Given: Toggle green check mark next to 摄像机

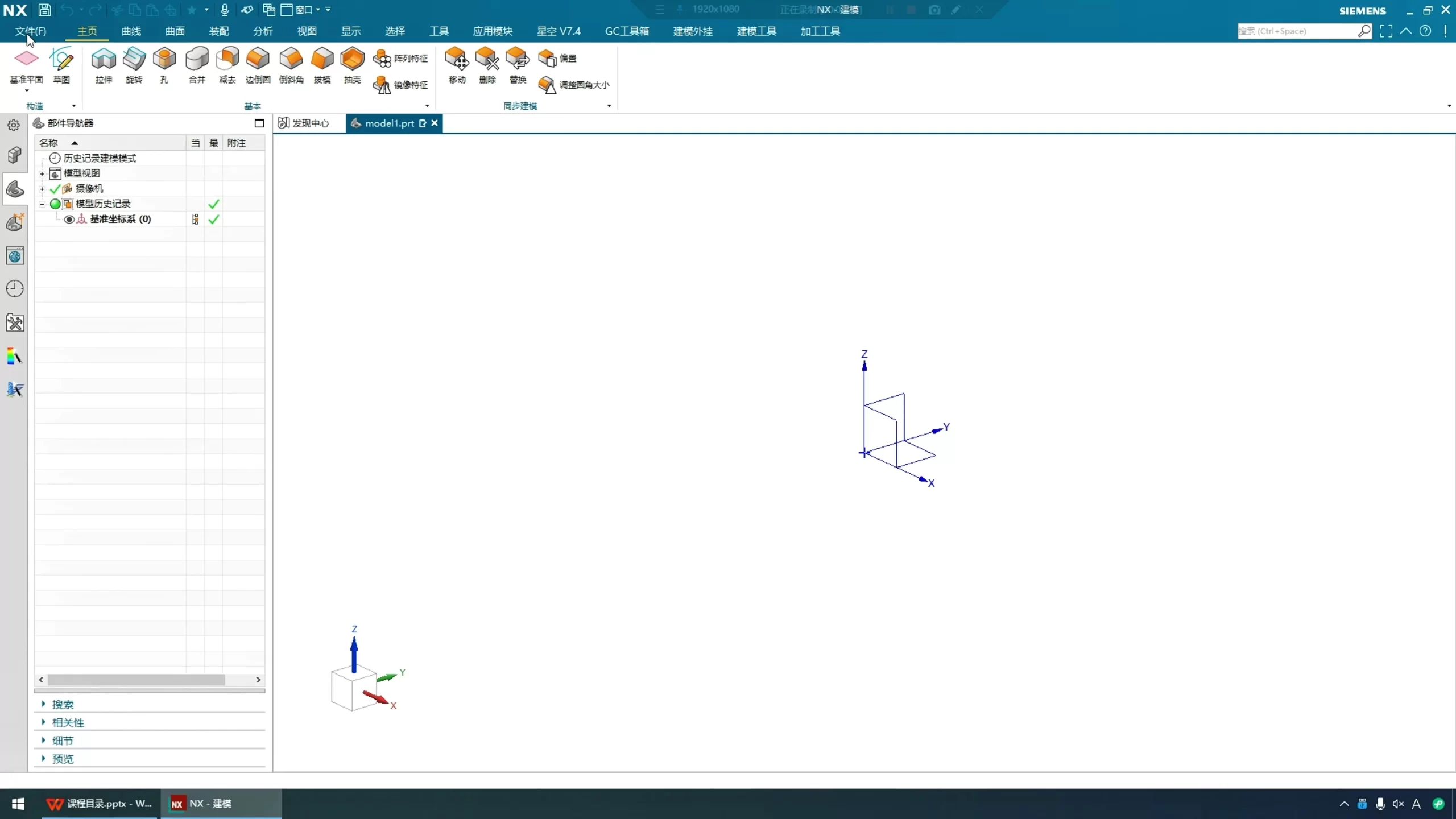Looking at the screenshot, I should click(55, 189).
